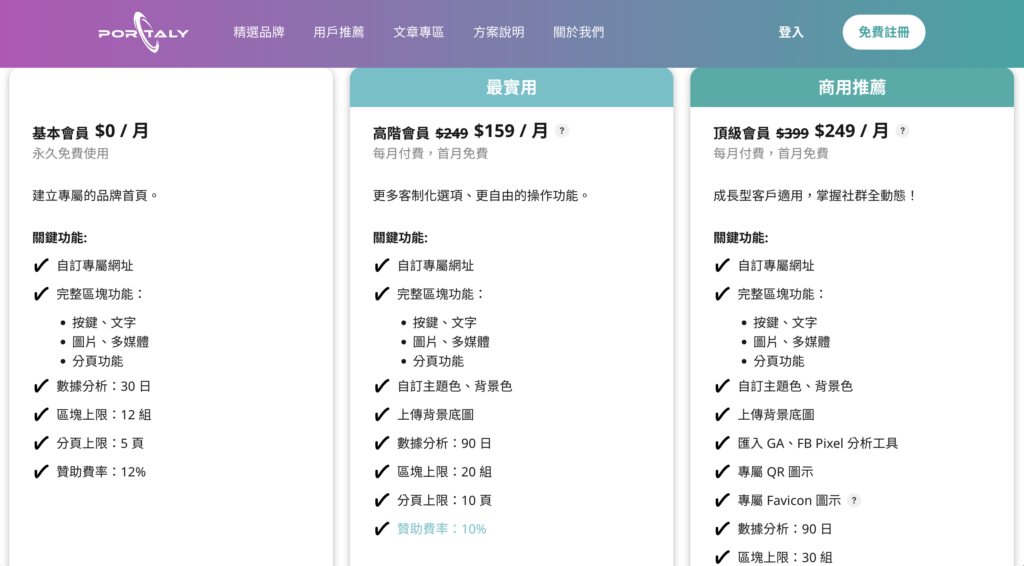Click the checkmark beside 專屬 QR 圖示
The height and width of the screenshot is (566, 1024).
tap(722, 471)
